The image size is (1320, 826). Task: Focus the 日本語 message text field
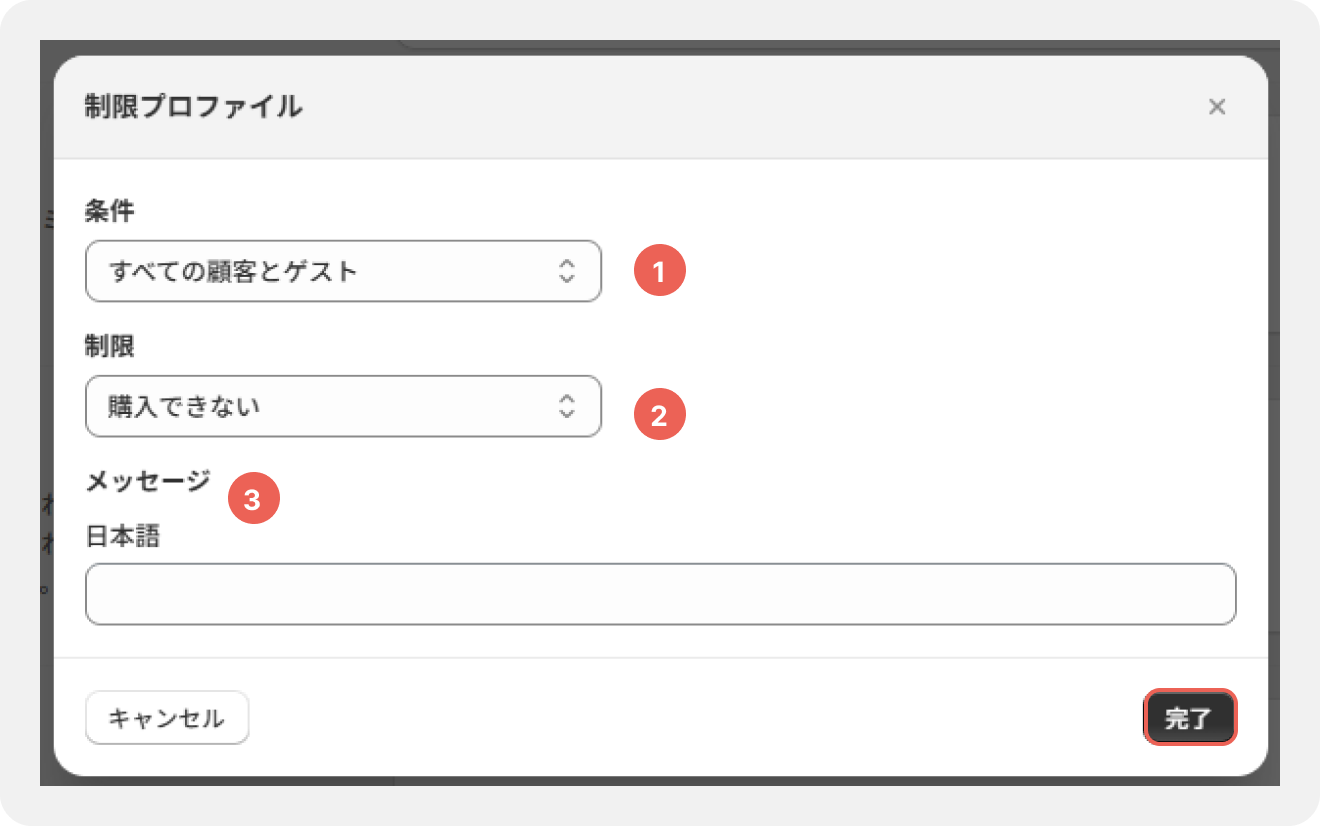click(661, 594)
